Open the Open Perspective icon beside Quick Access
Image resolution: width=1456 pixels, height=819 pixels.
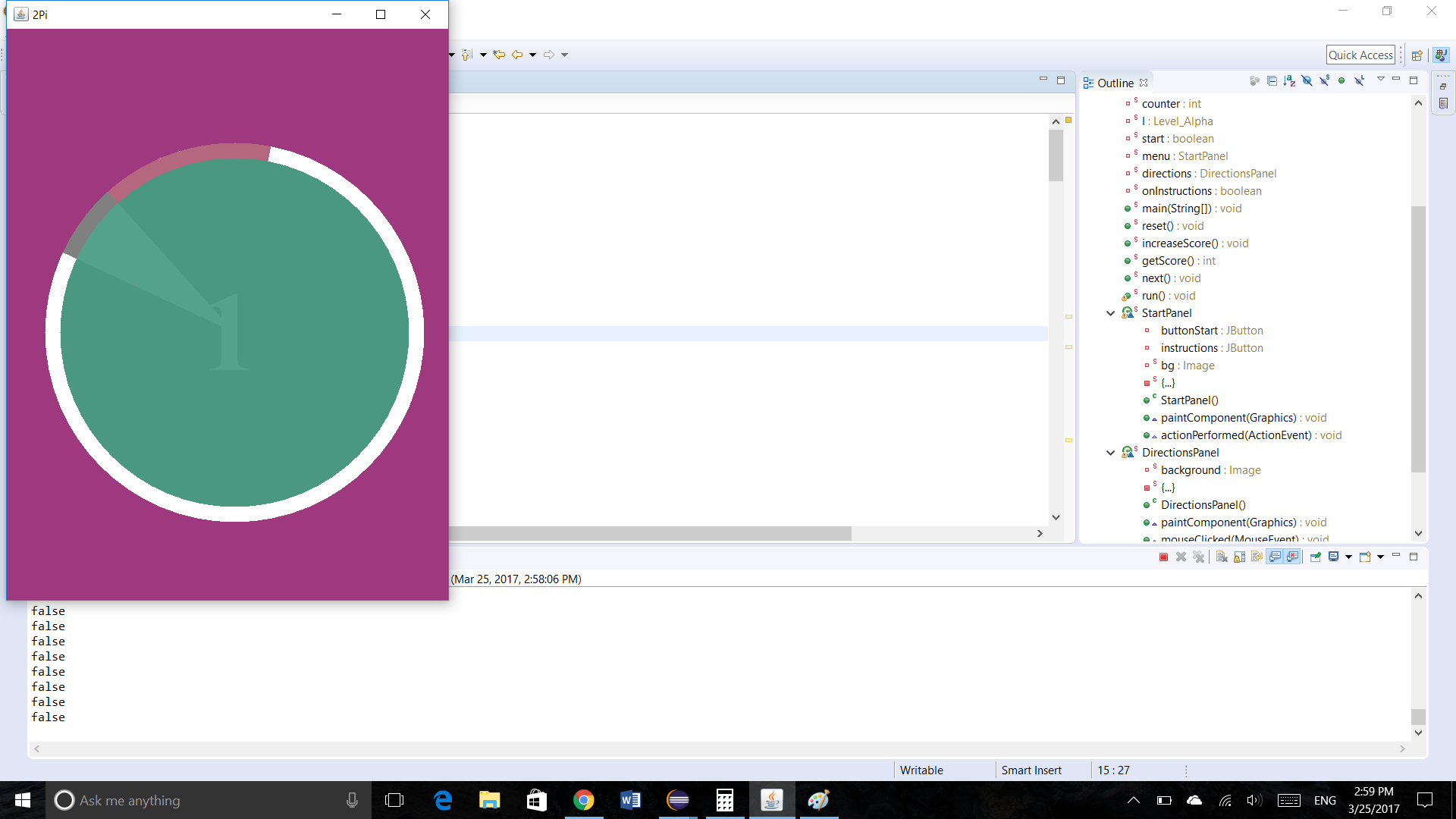tap(1417, 55)
